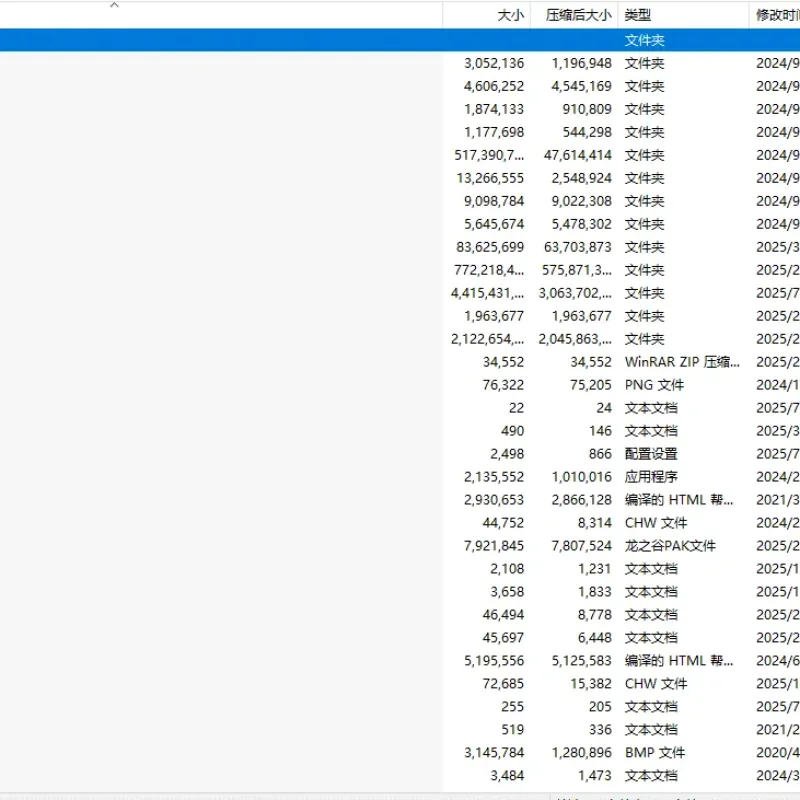800x800 pixels.
Task: Select the 应用程序 row sized 2,135,552
Action: point(400,477)
